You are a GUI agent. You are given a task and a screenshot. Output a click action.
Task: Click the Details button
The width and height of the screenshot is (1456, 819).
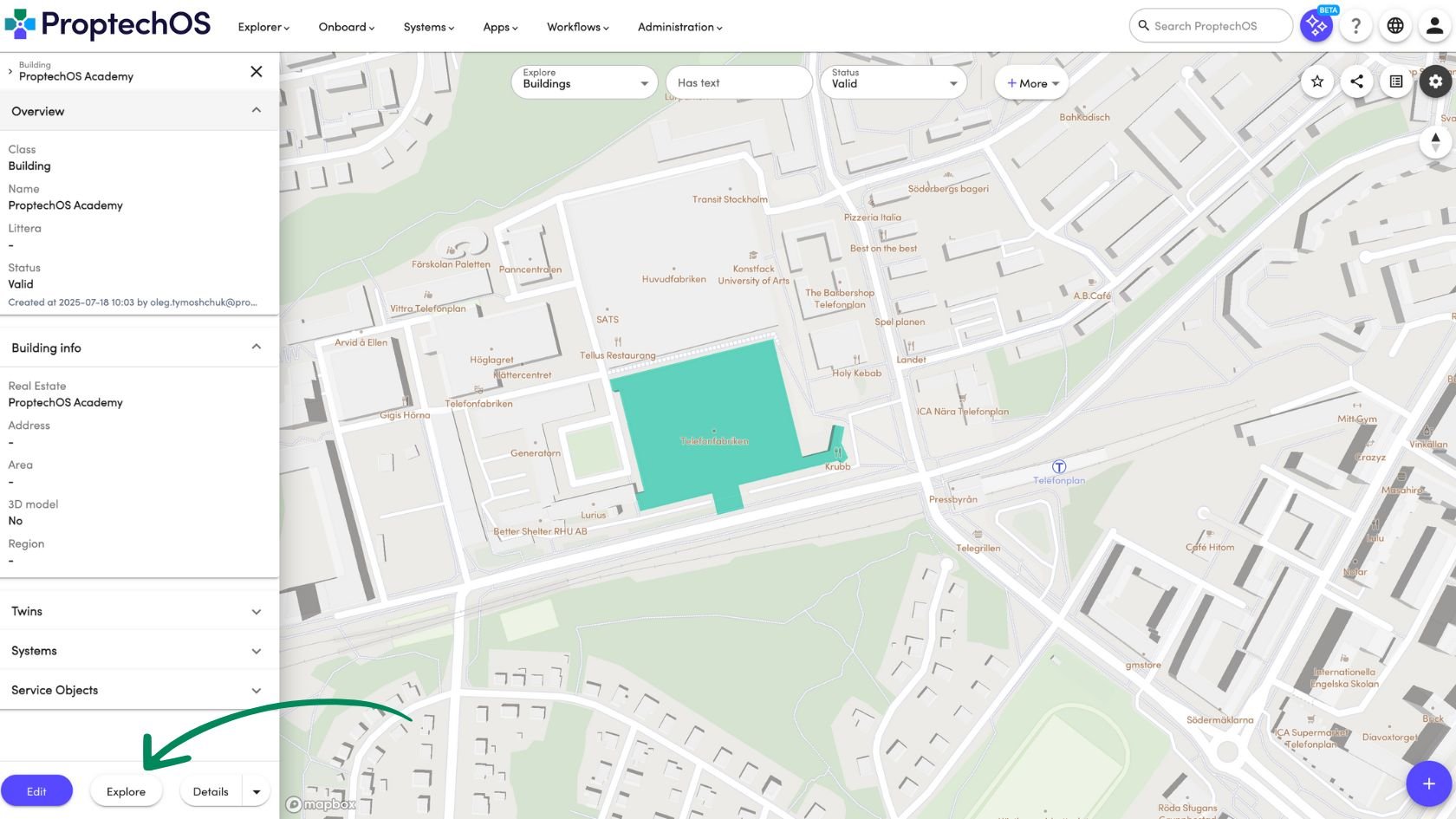(211, 791)
